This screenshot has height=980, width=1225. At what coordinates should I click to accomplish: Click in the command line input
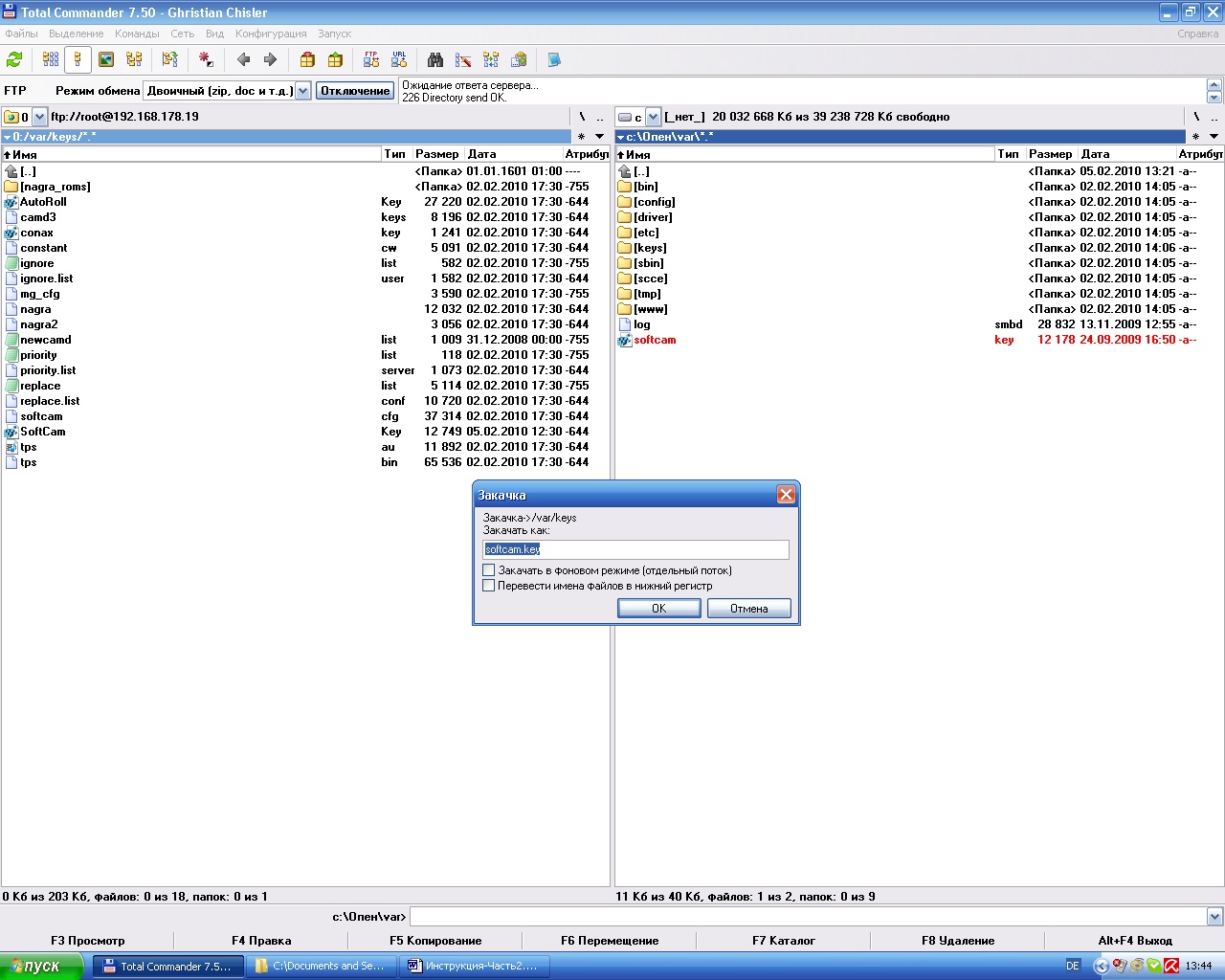click(809, 917)
